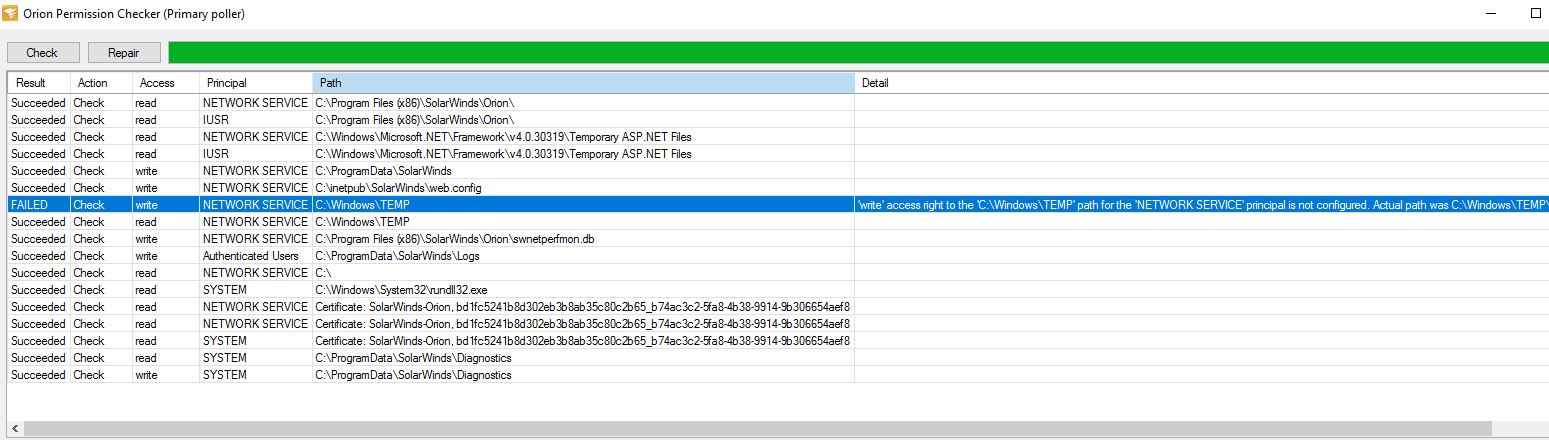Select the C:\Windows\System32\rundll32.exe row
1549x440 pixels.
[778, 290]
